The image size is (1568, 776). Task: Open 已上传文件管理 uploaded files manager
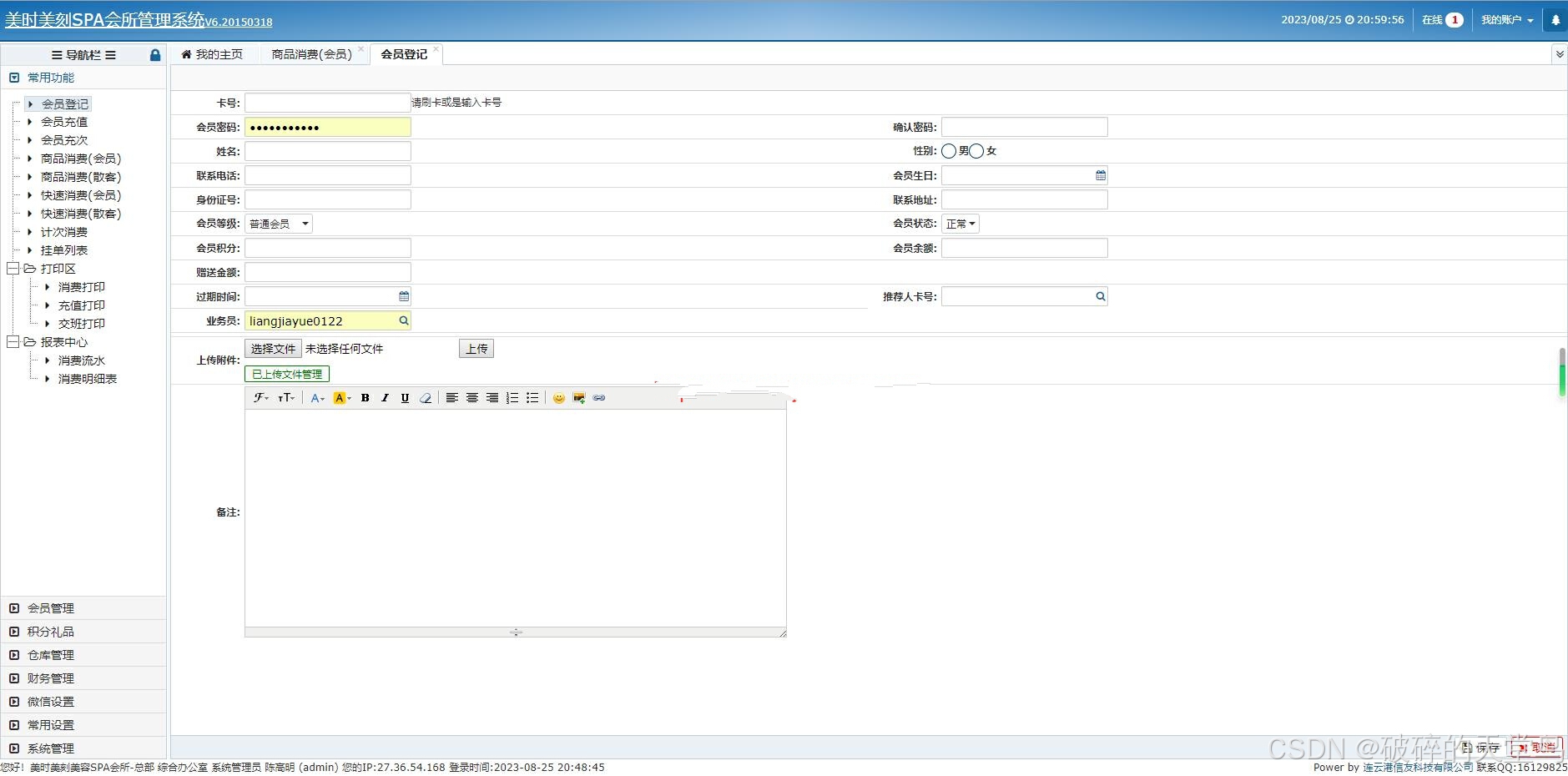click(287, 374)
